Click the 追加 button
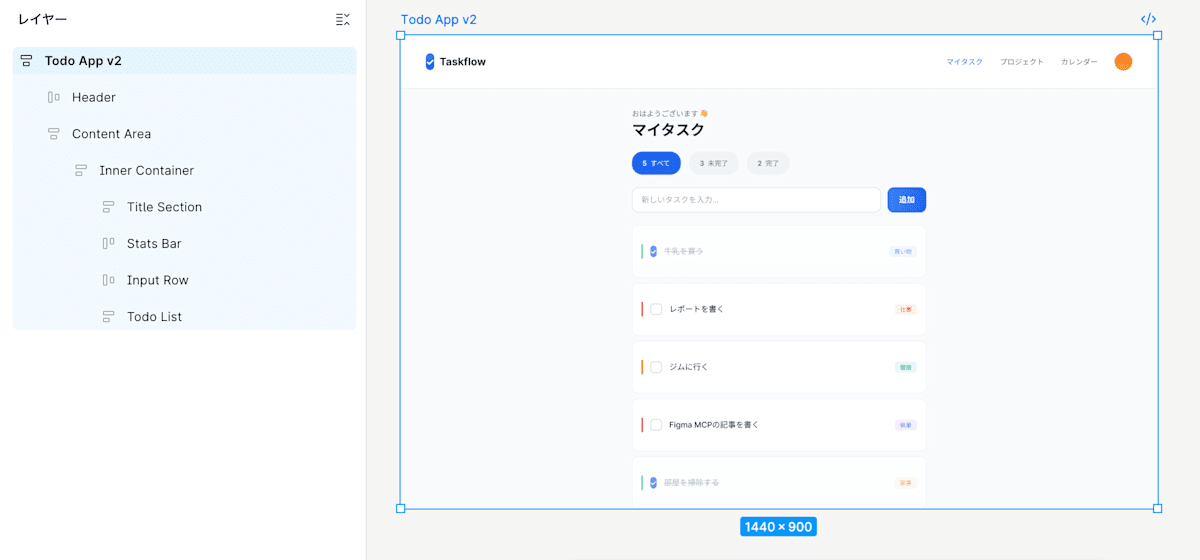This screenshot has height=560, width=1200. tap(907, 200)
